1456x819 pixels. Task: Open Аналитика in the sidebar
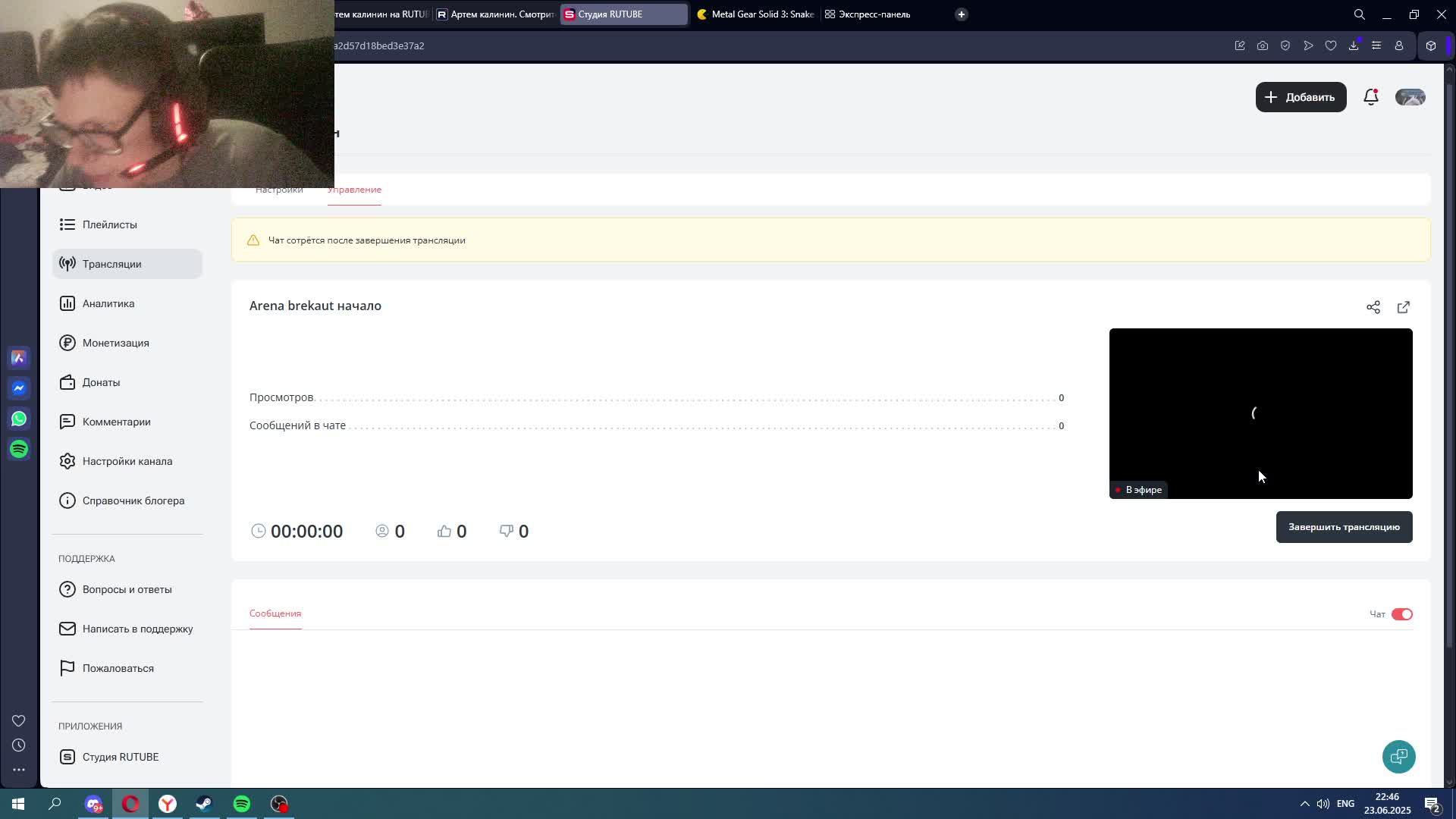click(108, 303)
